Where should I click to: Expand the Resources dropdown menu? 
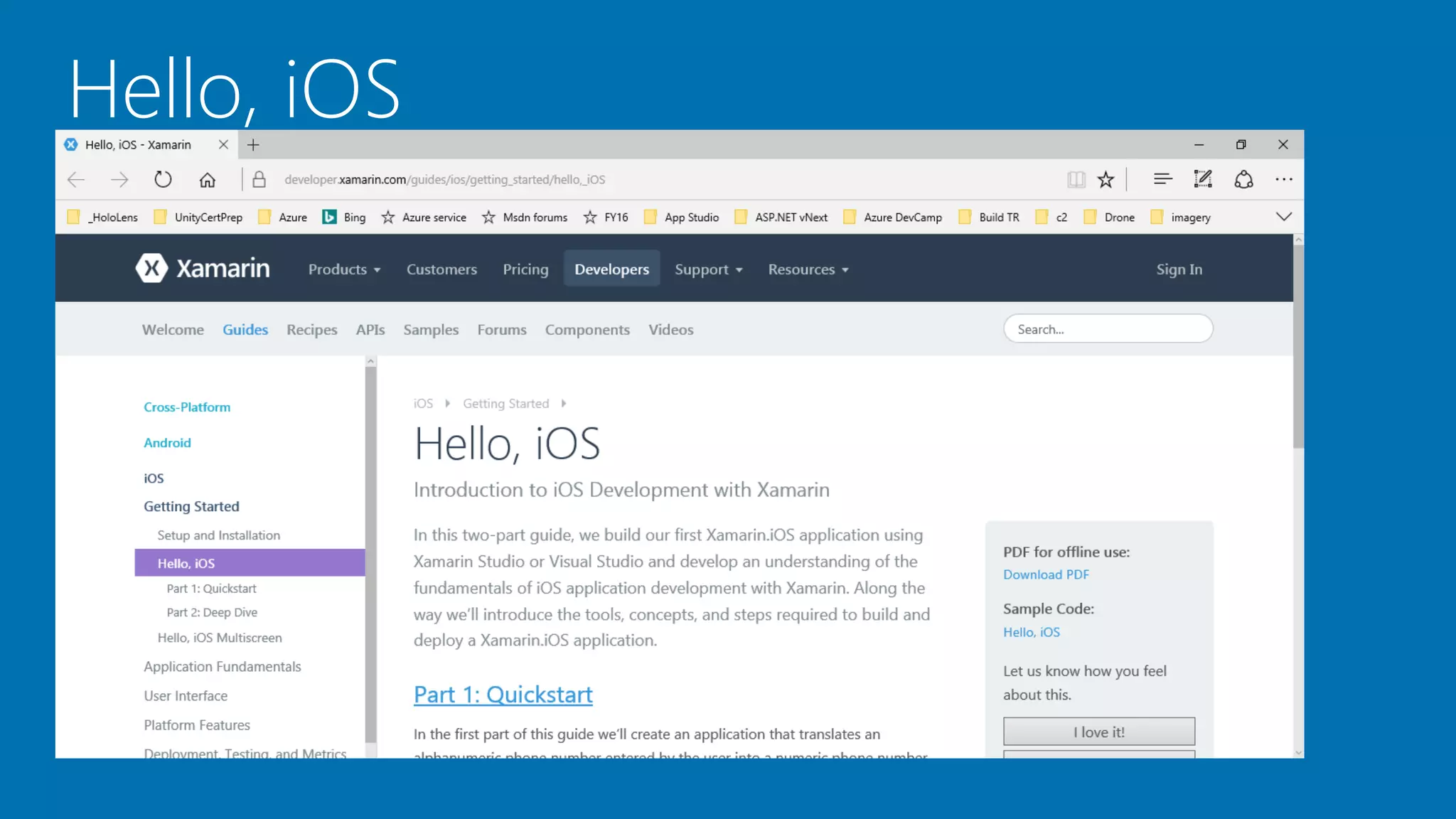pos(808,269)
